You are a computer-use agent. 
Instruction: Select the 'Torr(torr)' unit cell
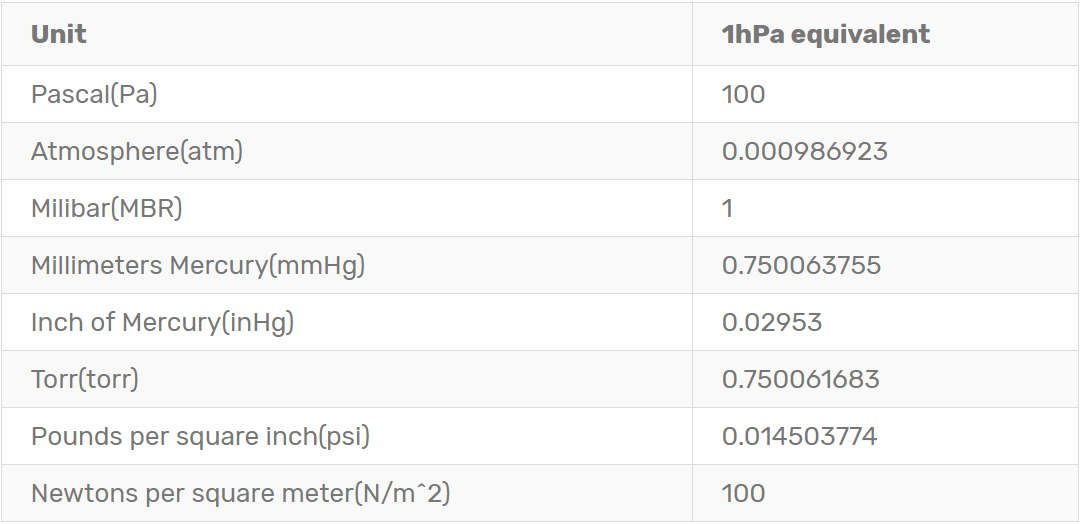tap(85, 380)
